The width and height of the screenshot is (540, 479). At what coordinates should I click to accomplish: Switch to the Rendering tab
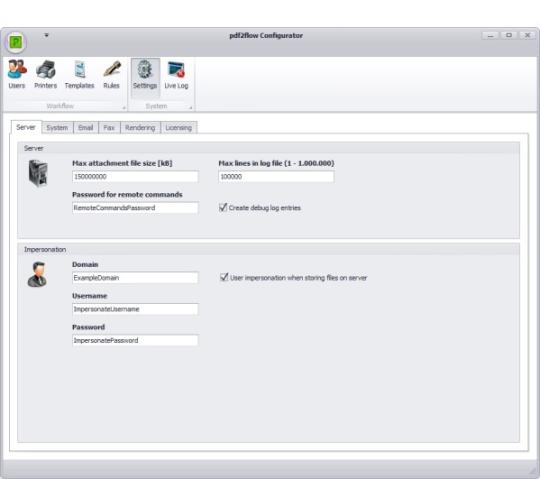pyautogui.click(x=140, y=128)
